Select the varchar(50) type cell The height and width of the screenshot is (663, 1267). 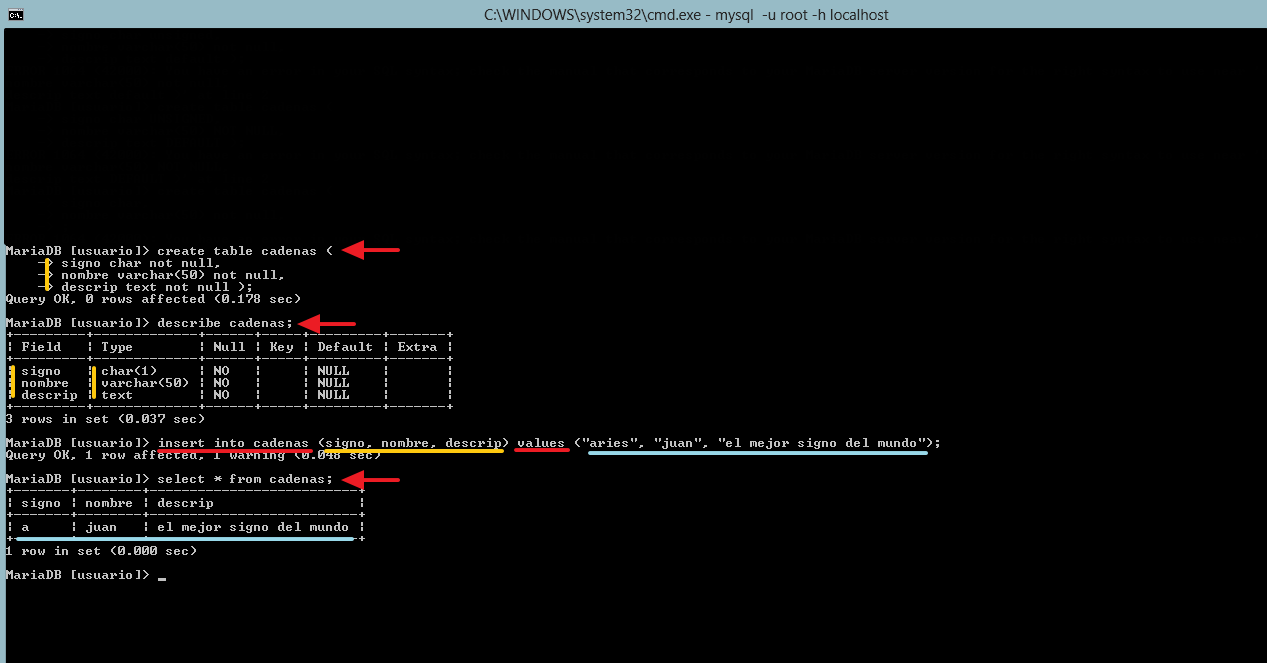pos(145,383)
